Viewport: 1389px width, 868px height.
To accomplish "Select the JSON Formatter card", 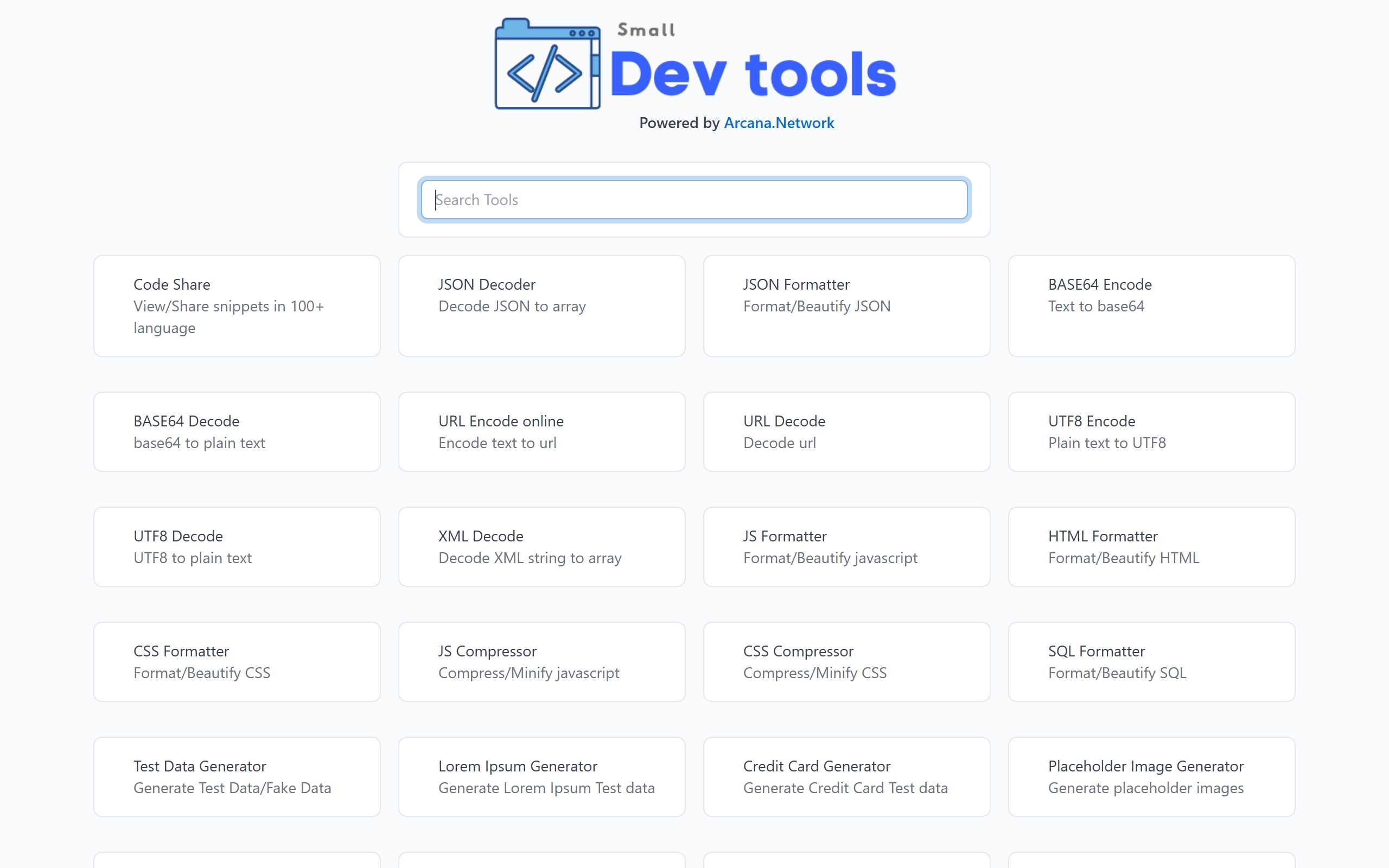I will tap(846, 305).
